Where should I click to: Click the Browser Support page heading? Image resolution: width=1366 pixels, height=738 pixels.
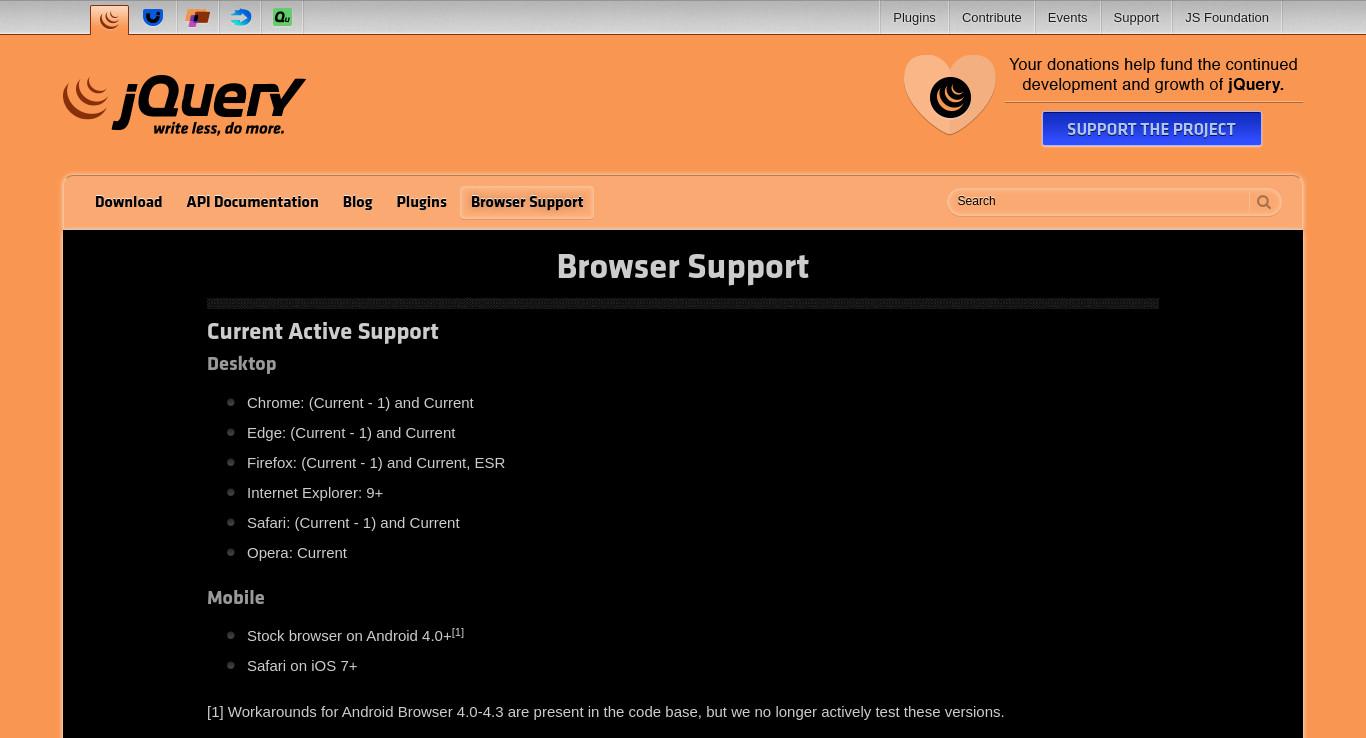click(683, 267)
